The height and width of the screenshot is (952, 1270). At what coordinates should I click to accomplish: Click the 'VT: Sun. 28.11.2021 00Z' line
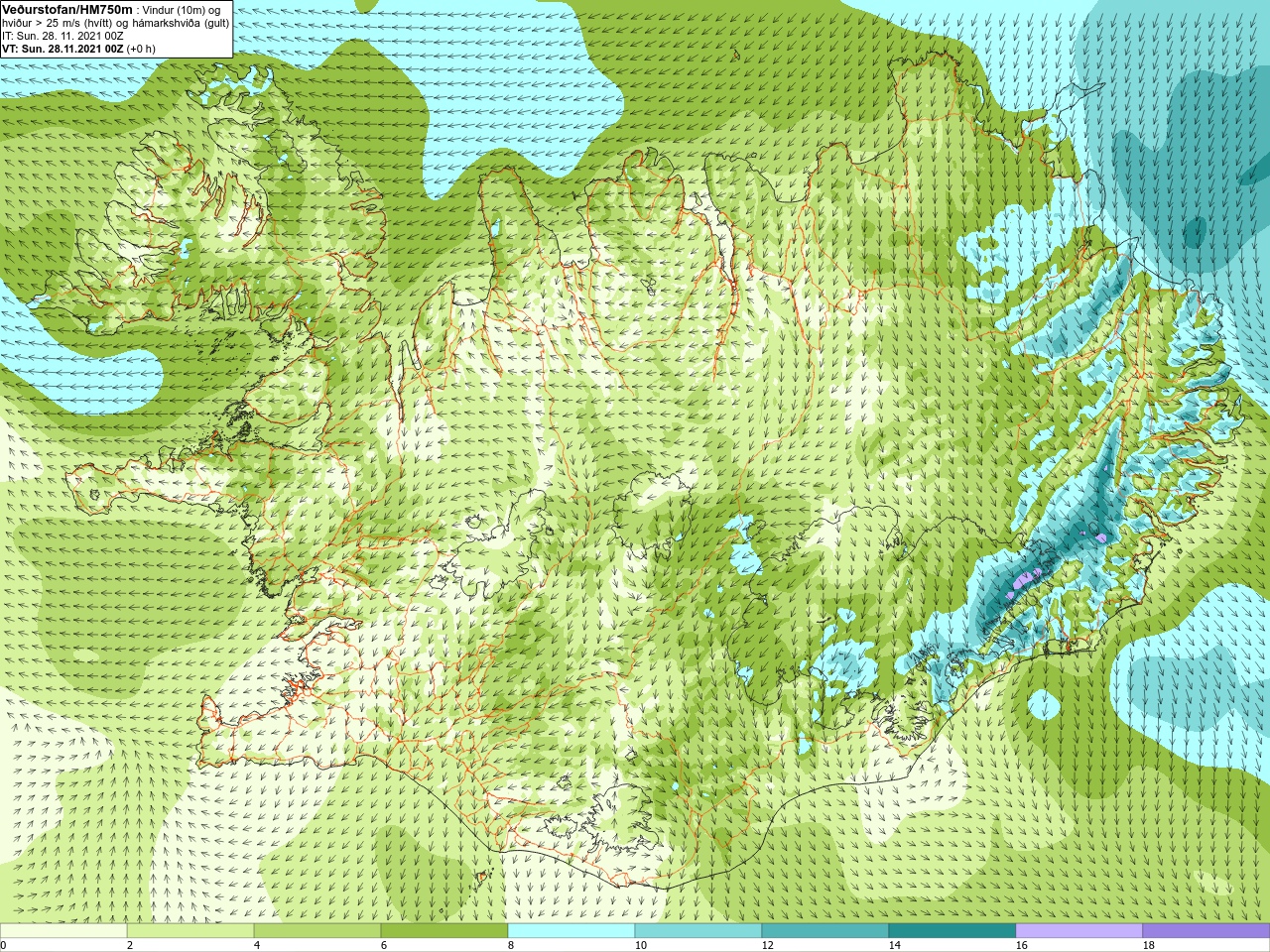tap(63, 48)
